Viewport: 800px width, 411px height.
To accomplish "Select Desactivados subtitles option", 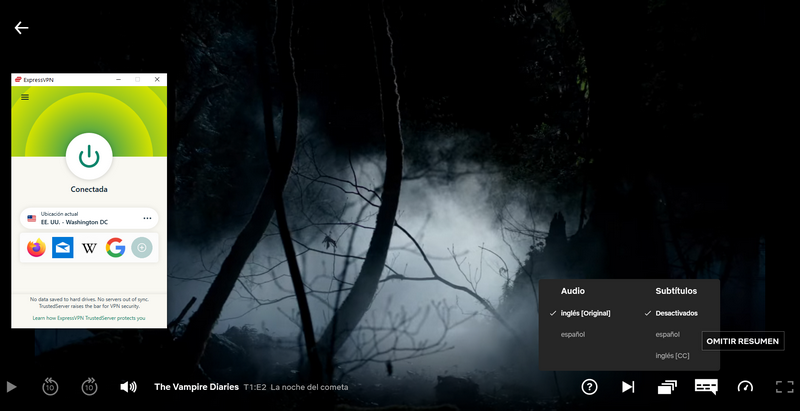I will (677, 313).
